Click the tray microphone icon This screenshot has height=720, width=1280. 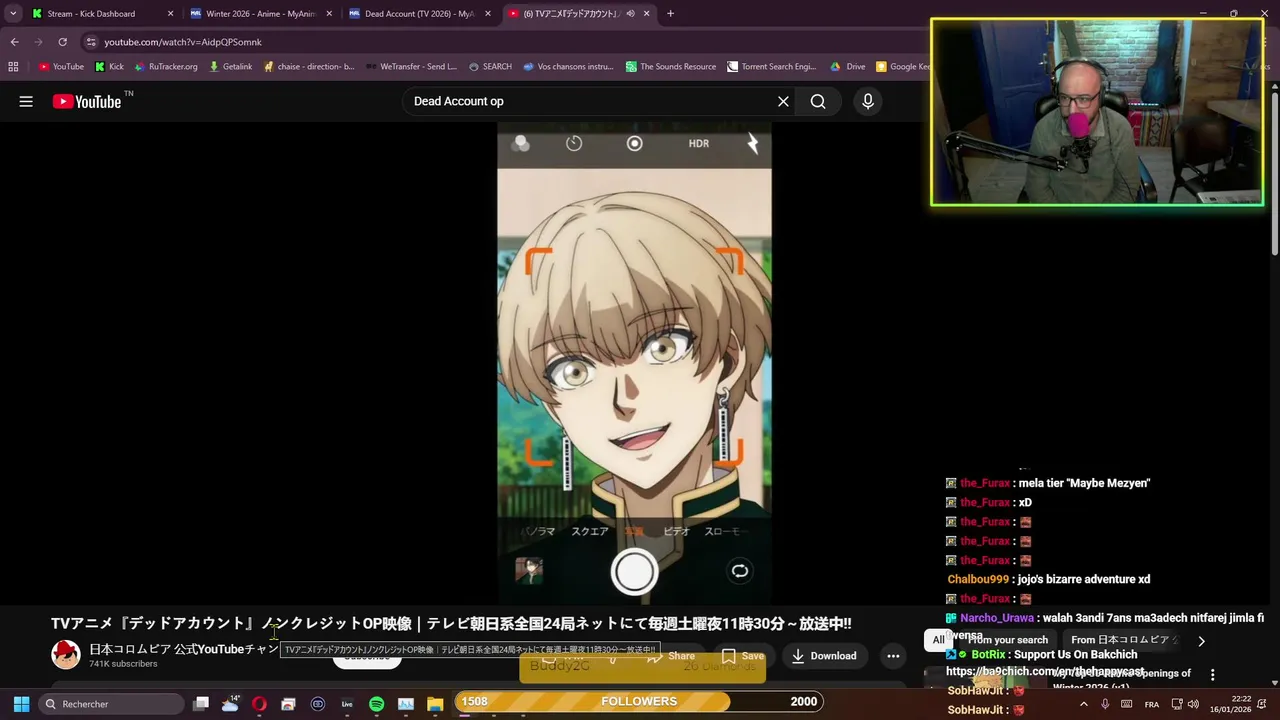click(1105, 704)
